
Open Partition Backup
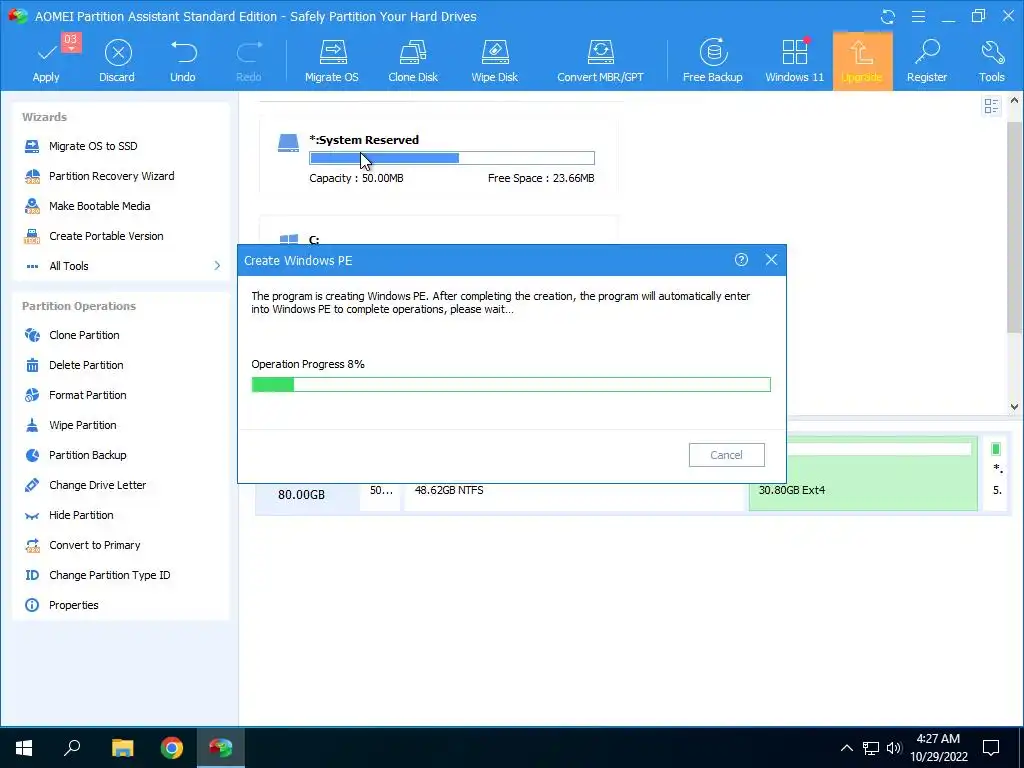(75, 455)
